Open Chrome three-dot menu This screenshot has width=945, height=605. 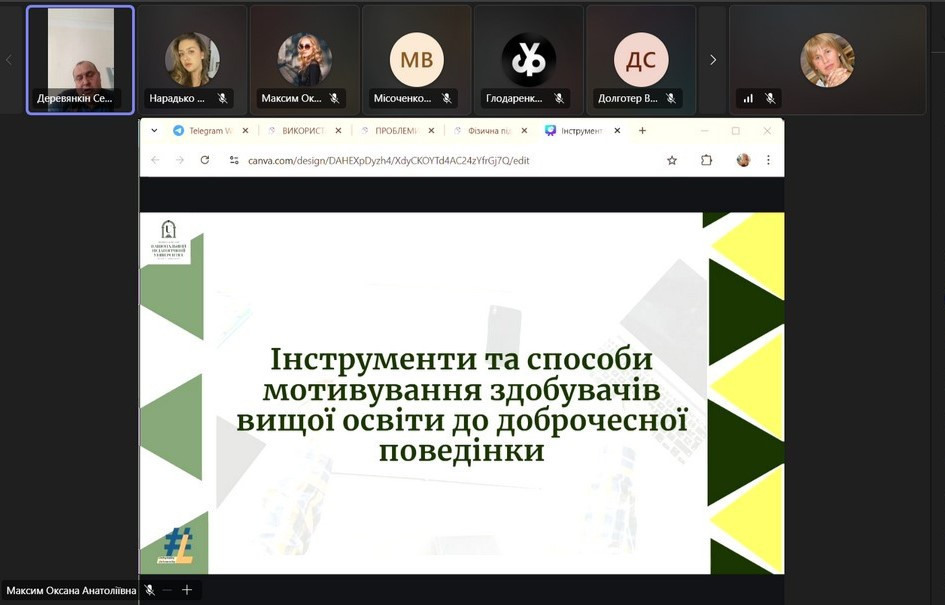768,160
